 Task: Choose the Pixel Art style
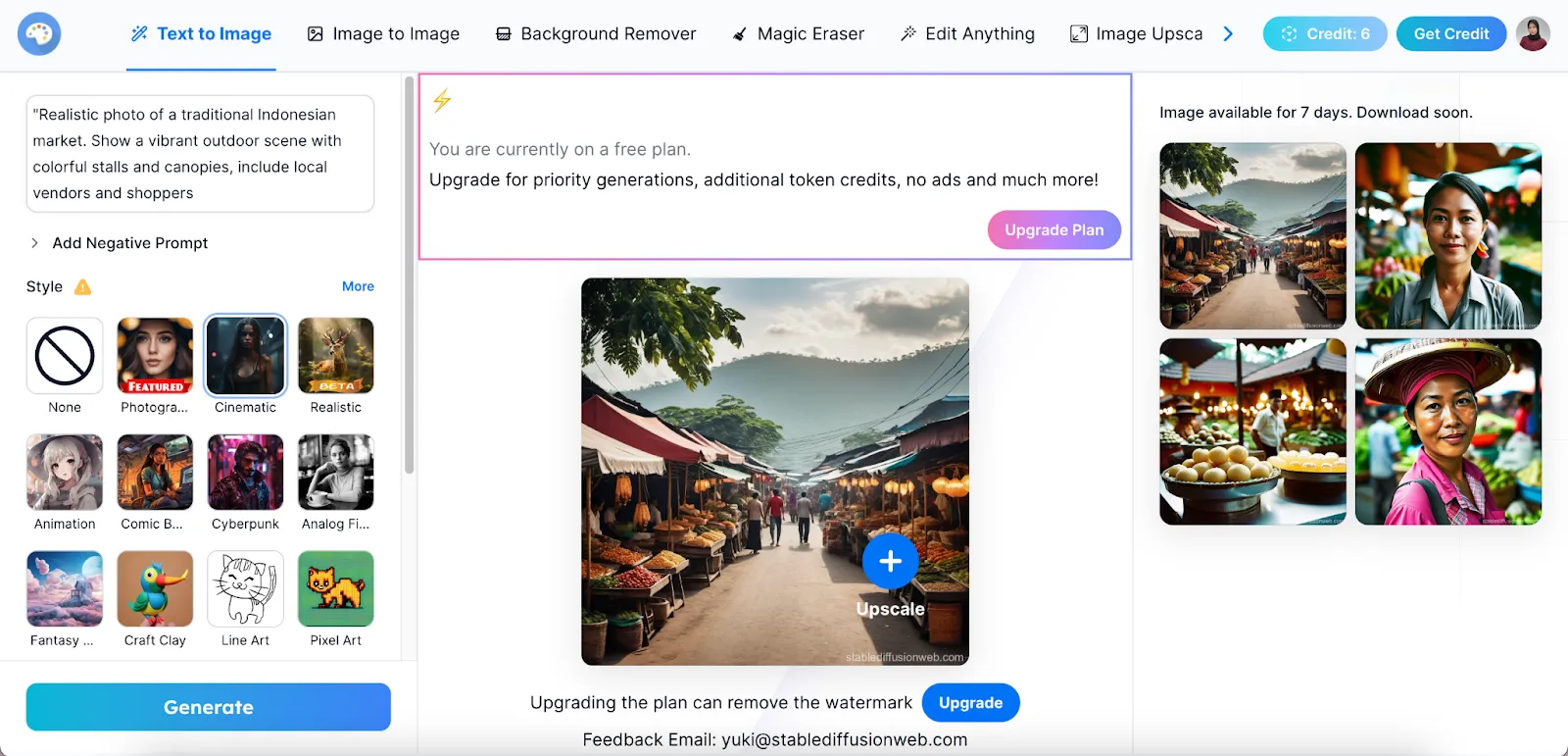pyautogui.click(x=335, y=588)
